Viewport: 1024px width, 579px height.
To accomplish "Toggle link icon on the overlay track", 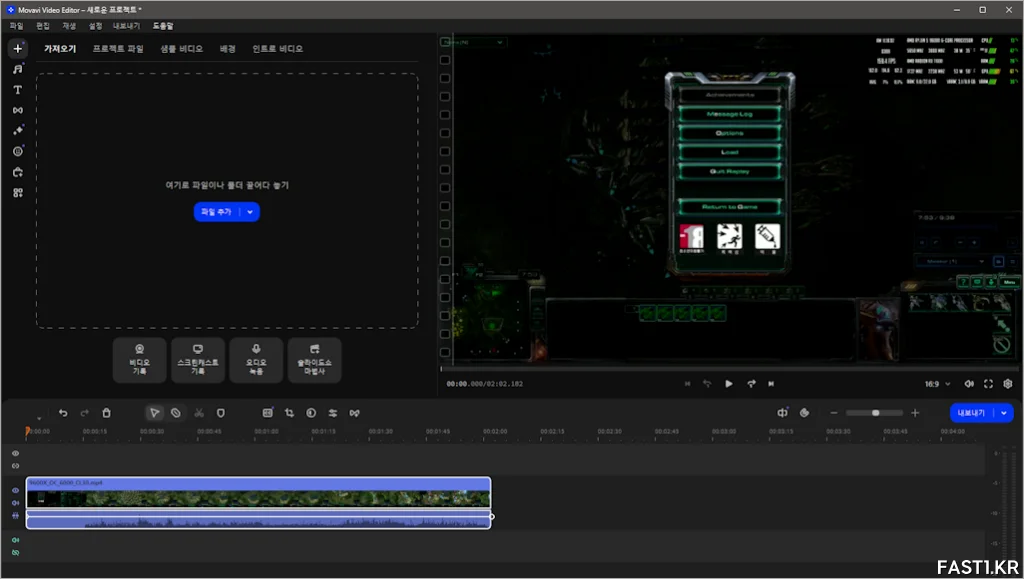I will (16, 465).
